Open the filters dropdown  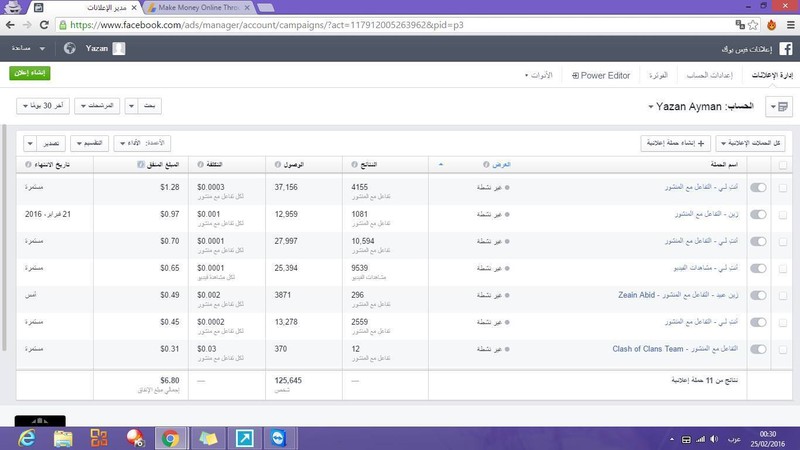(x=97, y=106)
